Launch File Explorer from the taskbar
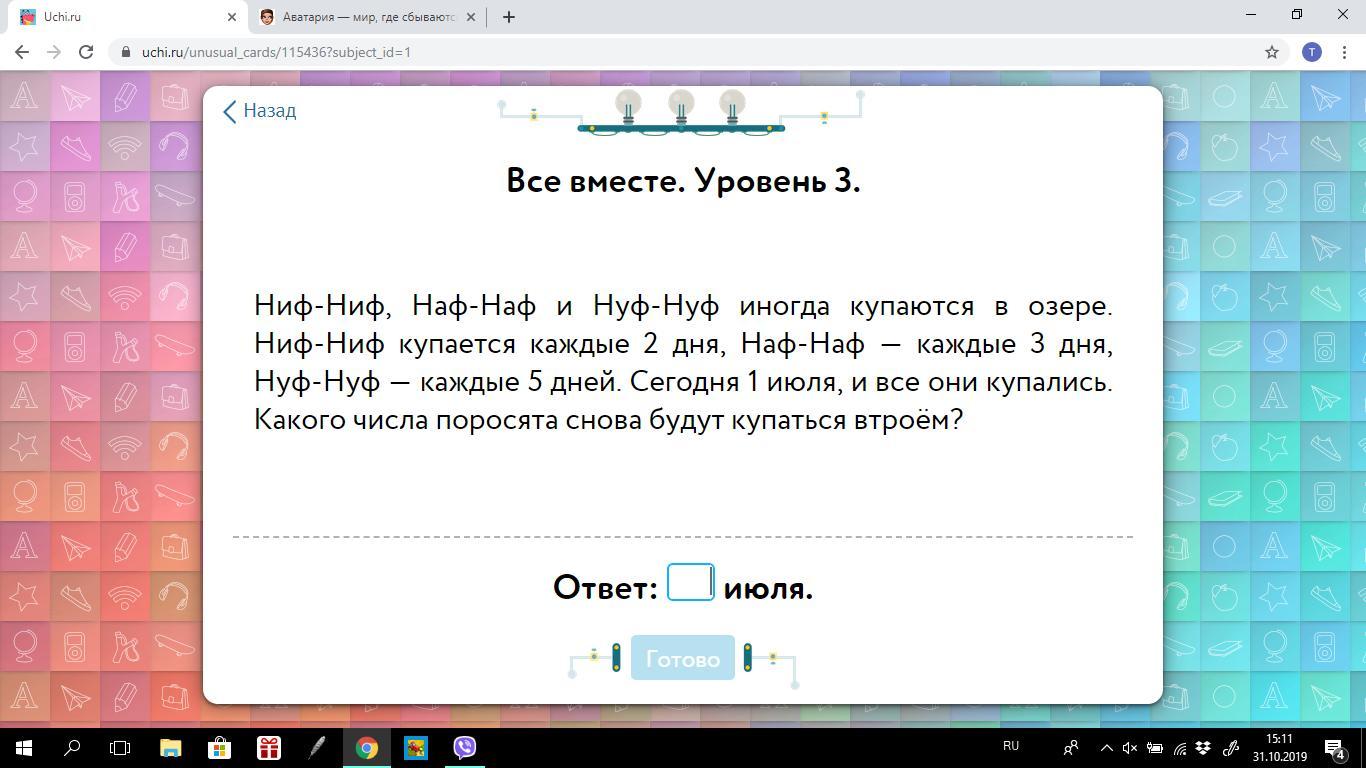The image size is (1366, 768). [x=170, y=747]
